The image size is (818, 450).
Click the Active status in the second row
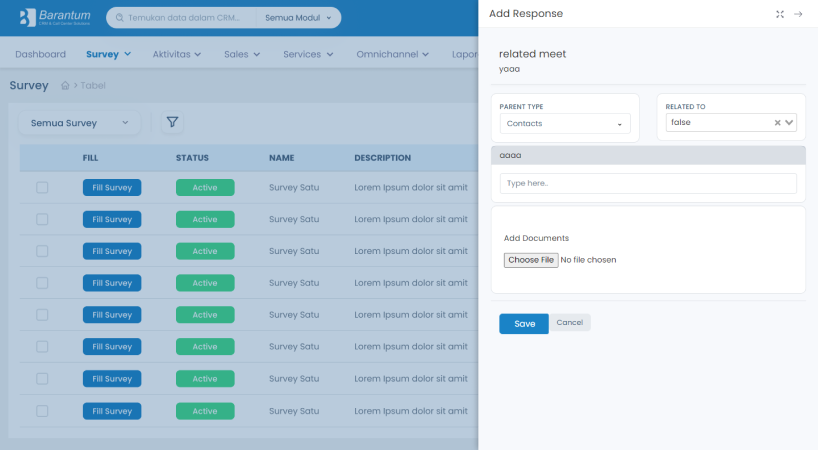coord(205,219)
